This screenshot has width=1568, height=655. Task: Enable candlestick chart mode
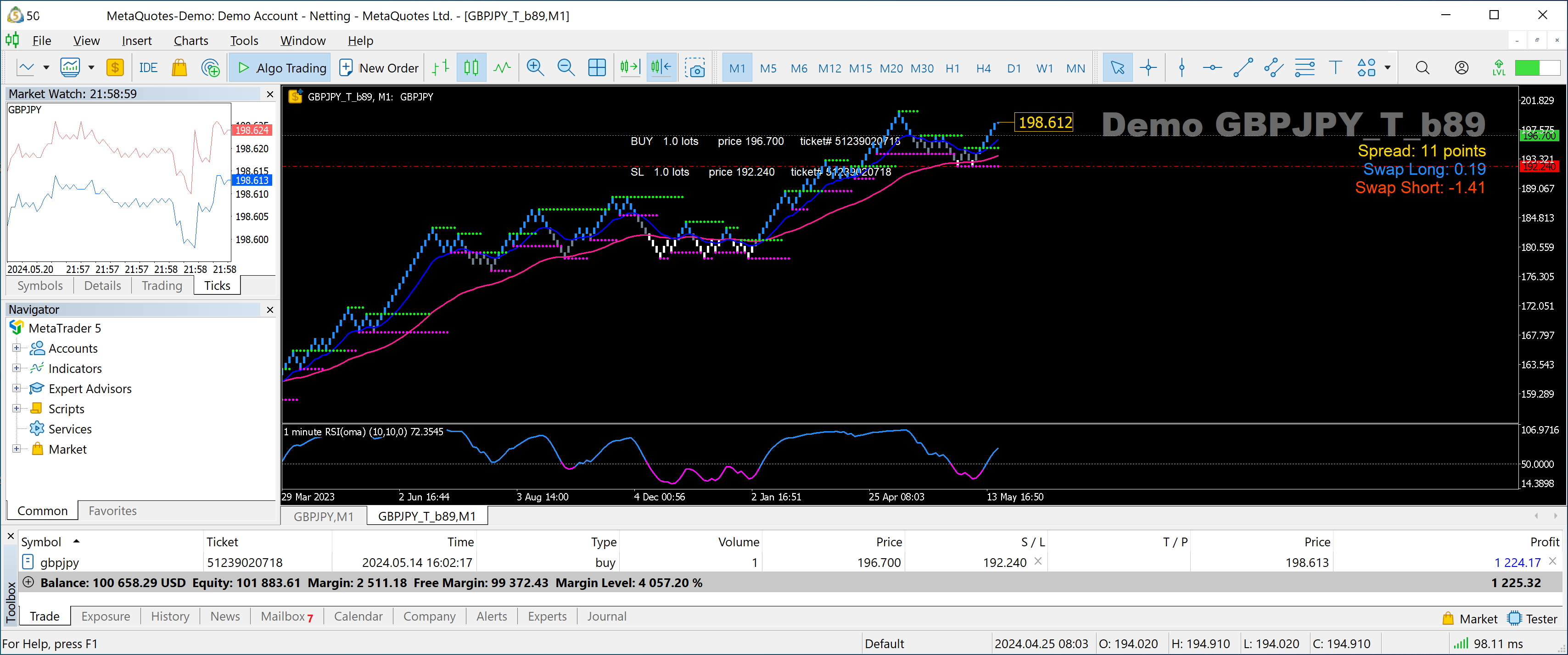pos(471,67)
